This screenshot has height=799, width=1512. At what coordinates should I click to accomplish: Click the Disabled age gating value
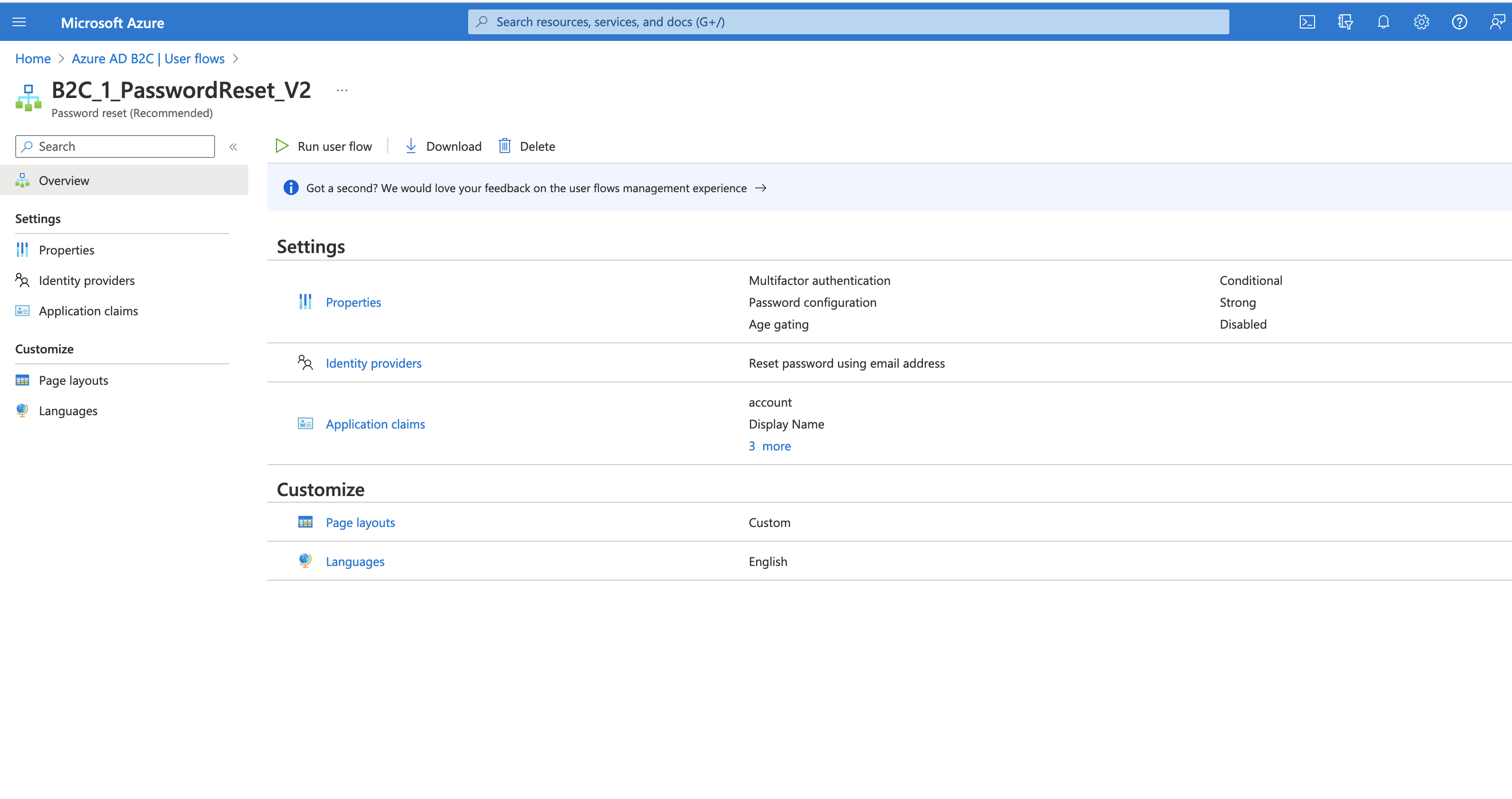1243,324
